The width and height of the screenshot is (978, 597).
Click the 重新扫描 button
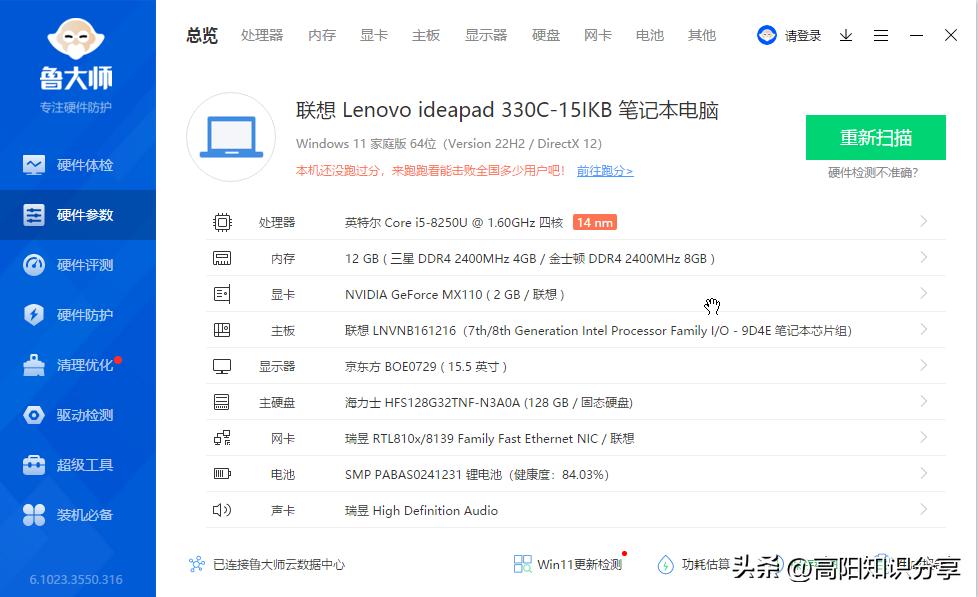(x=875, y=138)
